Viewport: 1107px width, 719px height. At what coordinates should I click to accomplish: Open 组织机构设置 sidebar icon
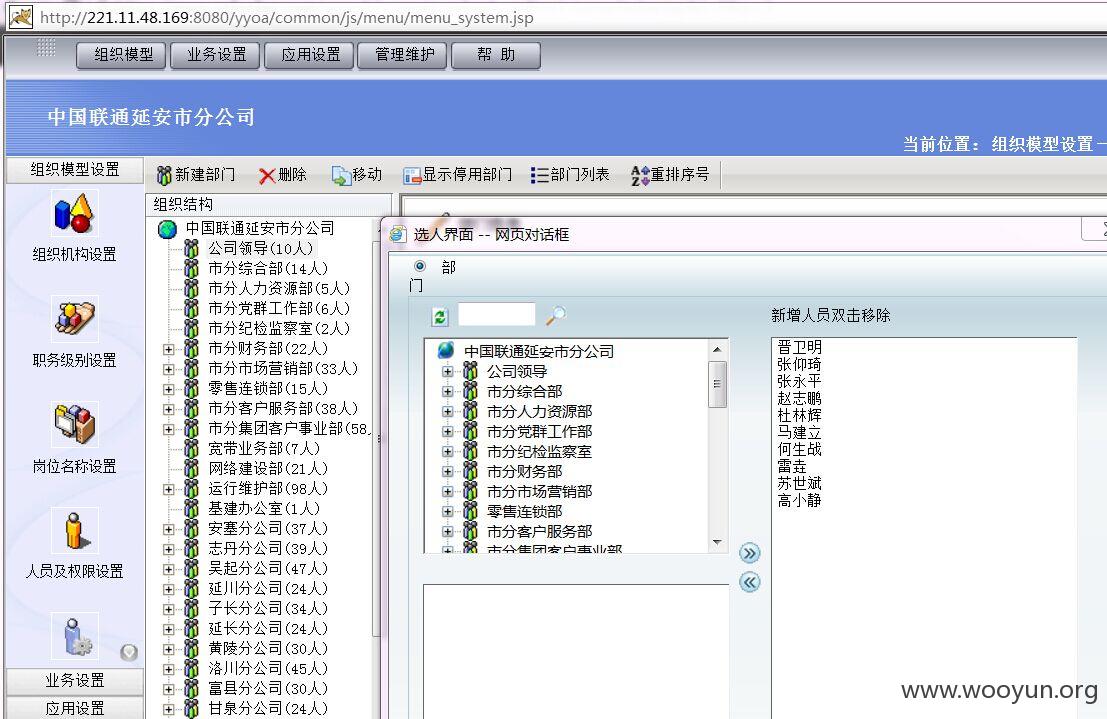pos(73,214)
